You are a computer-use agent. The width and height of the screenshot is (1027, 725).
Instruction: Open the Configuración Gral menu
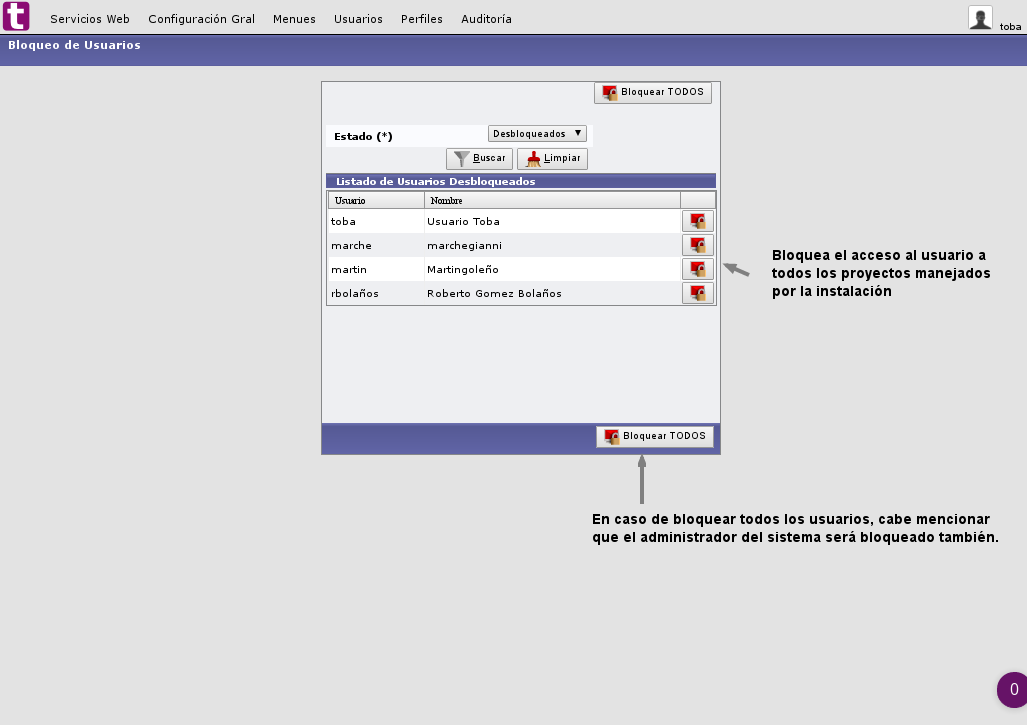click(x=200, y=18)
